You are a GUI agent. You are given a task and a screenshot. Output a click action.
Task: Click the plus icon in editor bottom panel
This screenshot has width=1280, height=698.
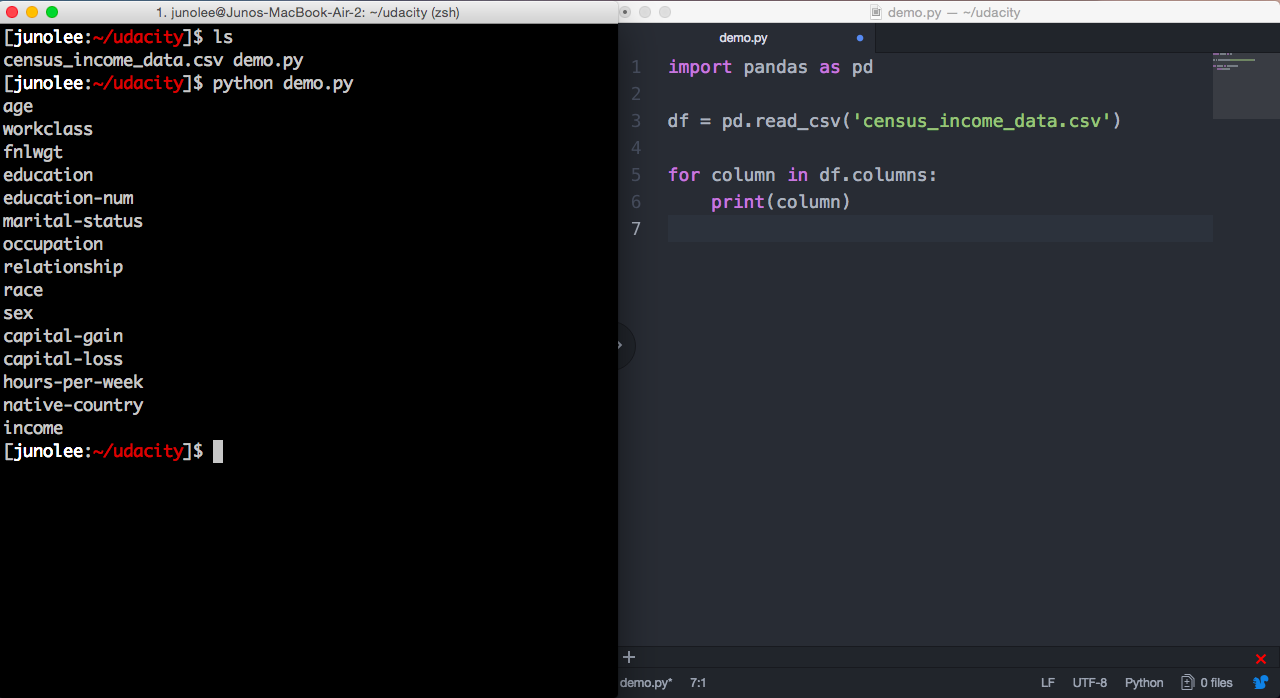tap(629, 657)
